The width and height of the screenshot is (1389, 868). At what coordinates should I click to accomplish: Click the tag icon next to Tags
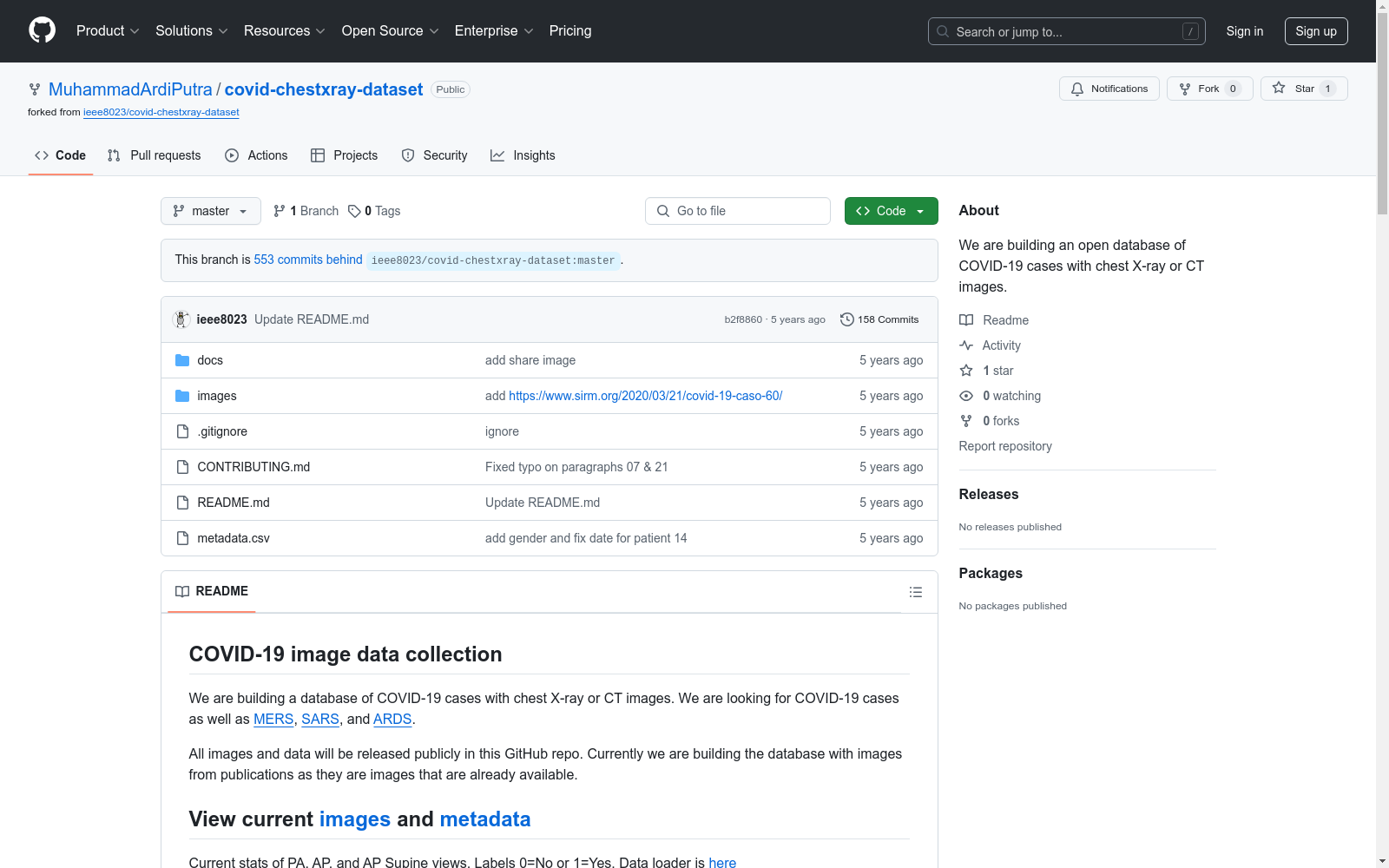[354, 211]
